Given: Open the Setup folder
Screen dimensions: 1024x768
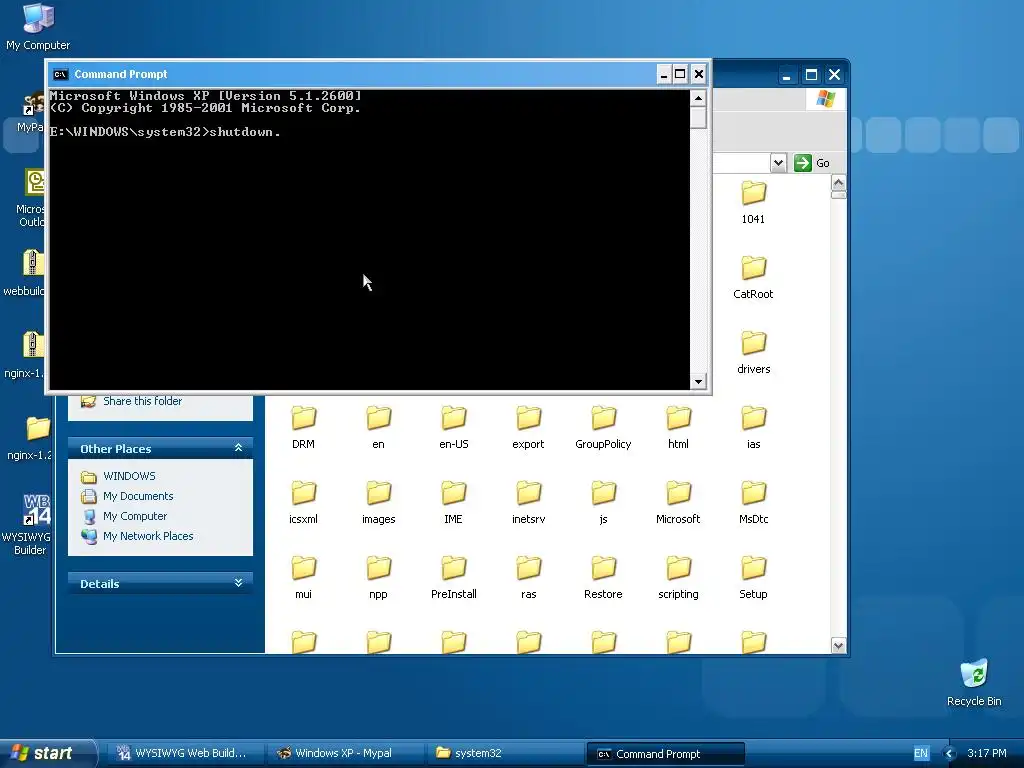Looking at the screenshot, I should (x=753, y=579).
